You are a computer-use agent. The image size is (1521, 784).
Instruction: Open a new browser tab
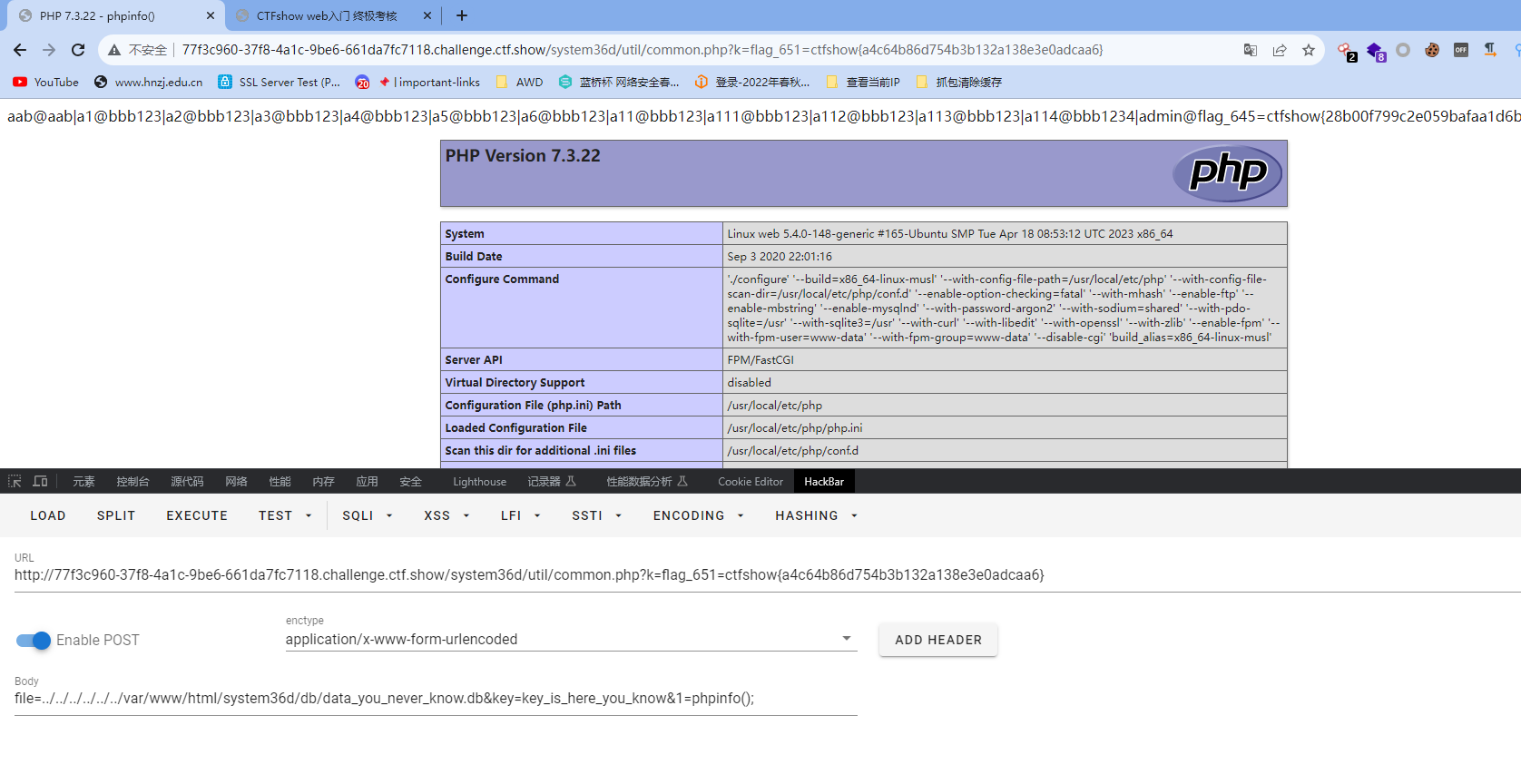(462, 15)
